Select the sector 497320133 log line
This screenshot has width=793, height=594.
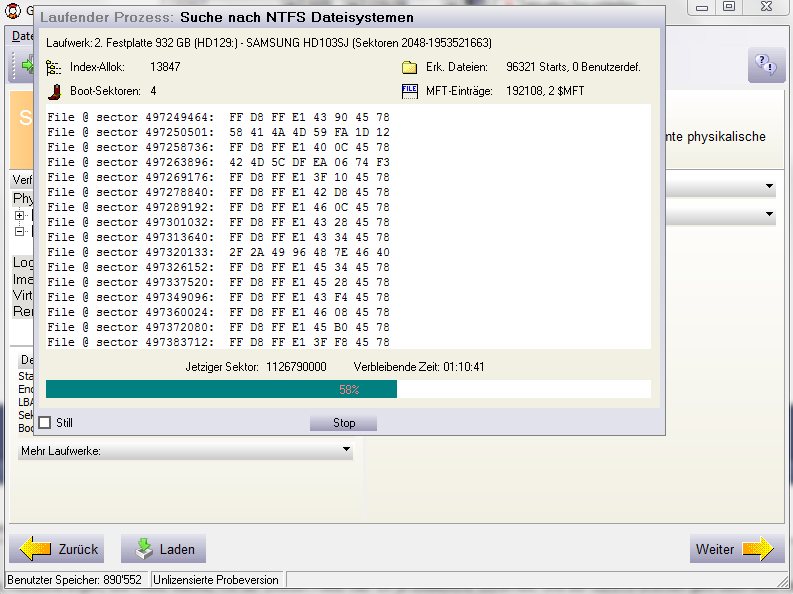tap(219, 252)
